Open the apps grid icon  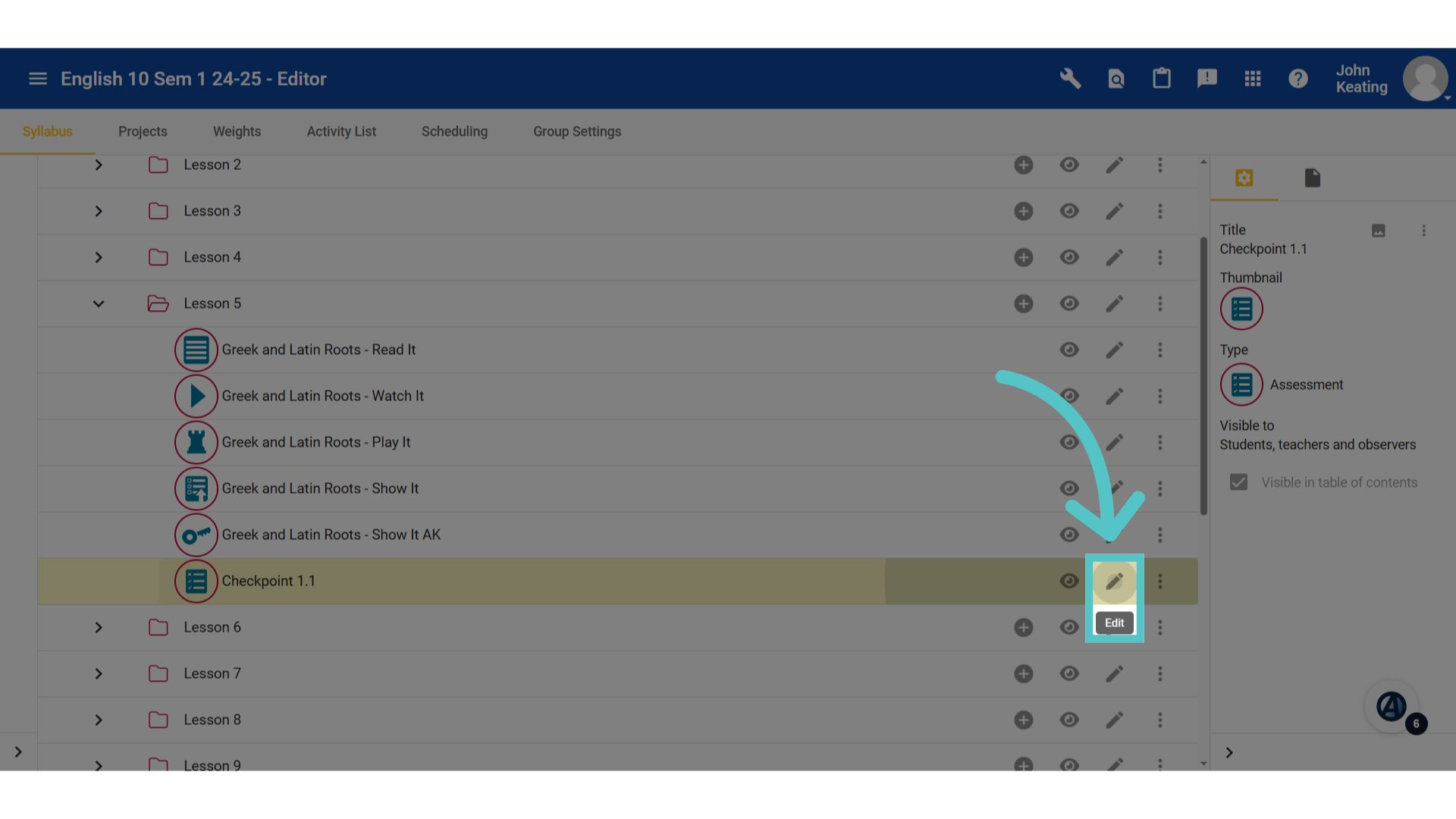point(1253,79)
